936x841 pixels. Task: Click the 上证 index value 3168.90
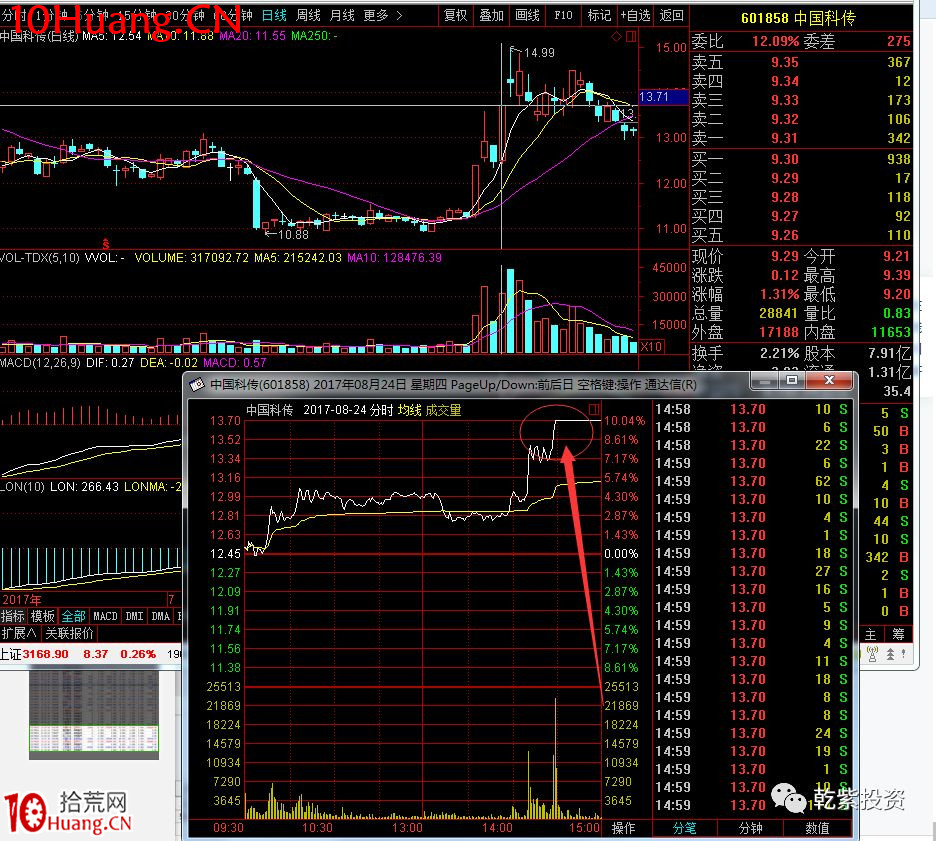click(46, 654)
